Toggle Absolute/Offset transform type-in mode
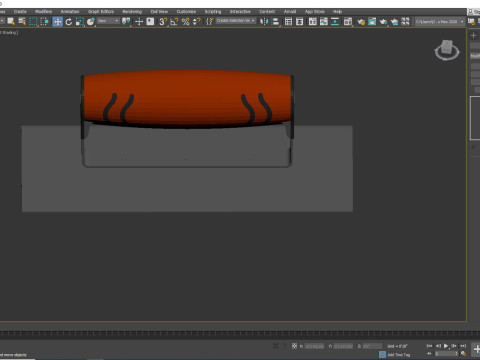 (x=294, y=346)
